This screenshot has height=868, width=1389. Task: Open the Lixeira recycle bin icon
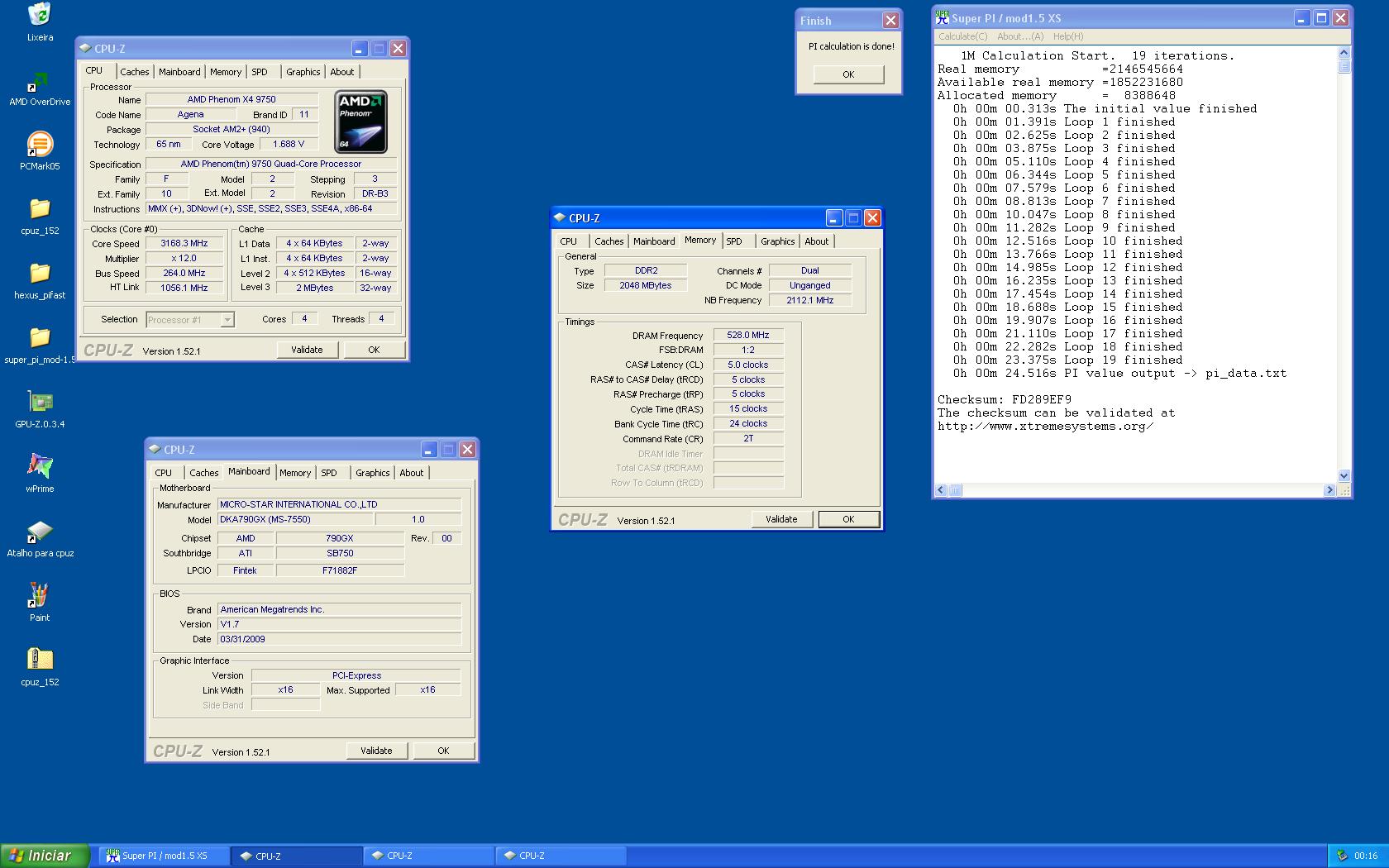(x=40, y=15)
